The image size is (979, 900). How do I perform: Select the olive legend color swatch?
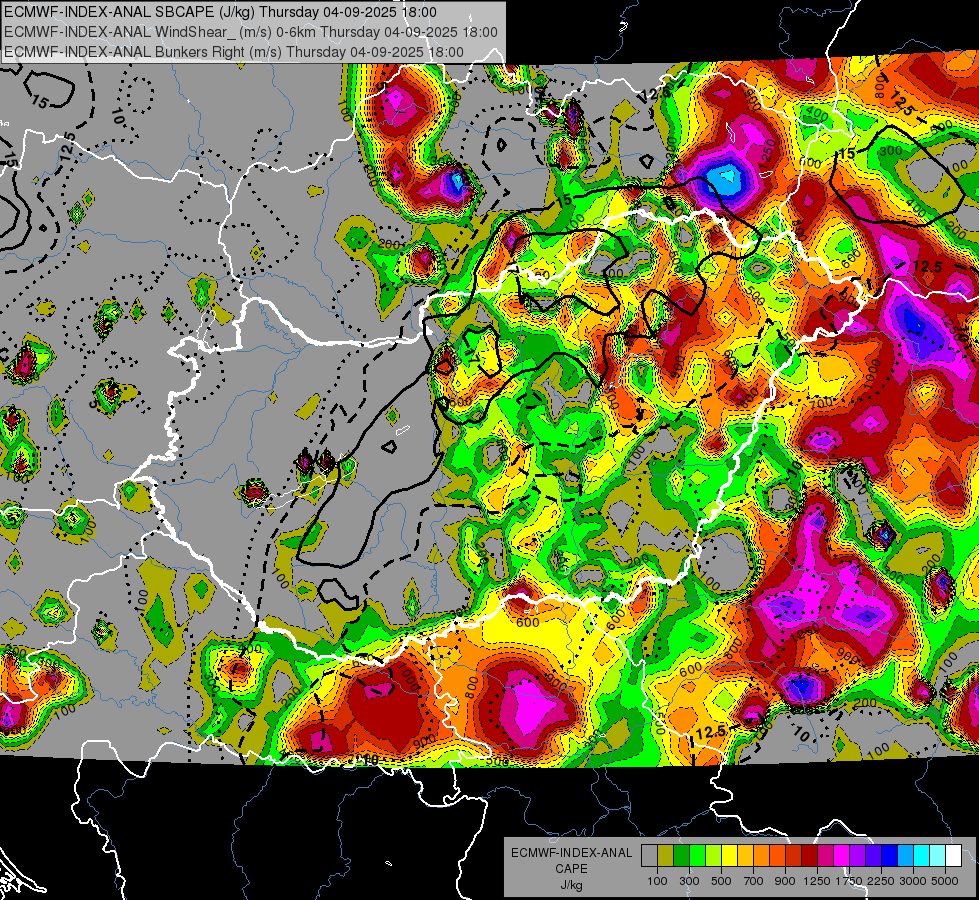click(666, 855)
